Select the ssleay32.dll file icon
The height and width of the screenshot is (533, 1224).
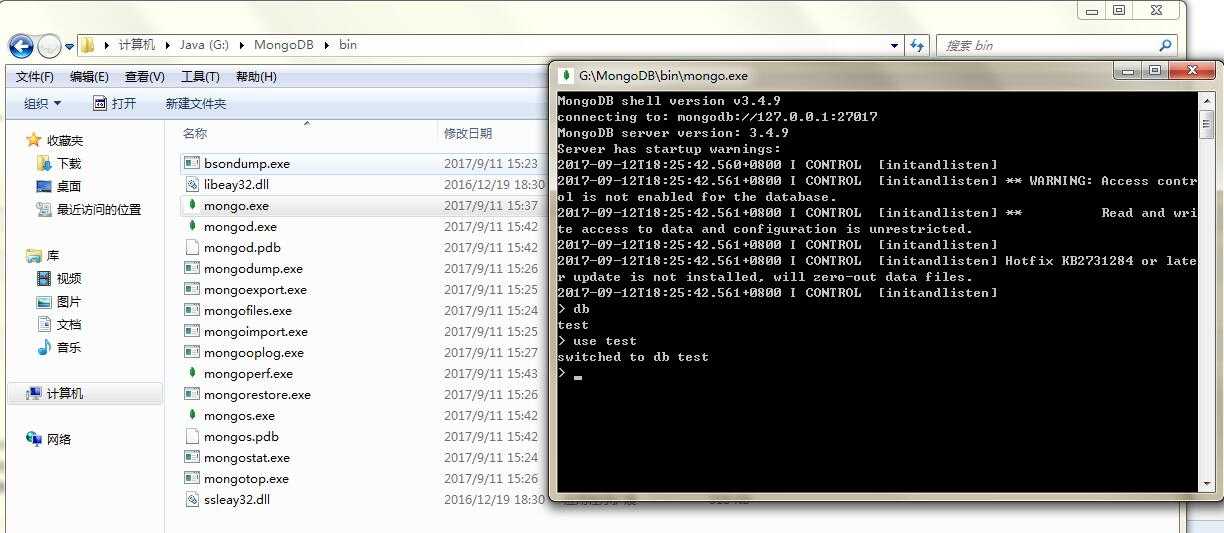tap(193, 499)
